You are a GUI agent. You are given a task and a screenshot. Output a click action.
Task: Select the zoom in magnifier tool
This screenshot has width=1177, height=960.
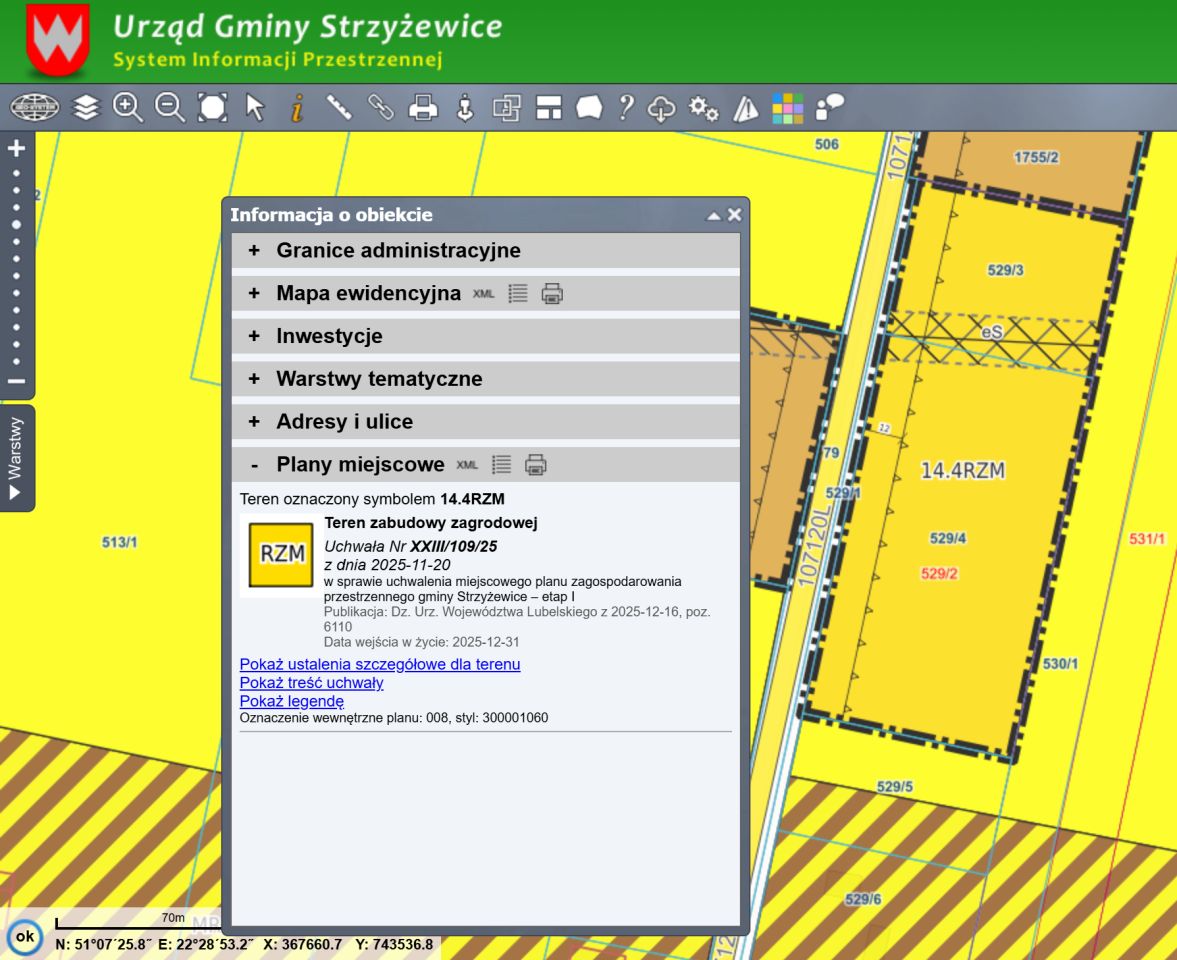tap(128, 108)
